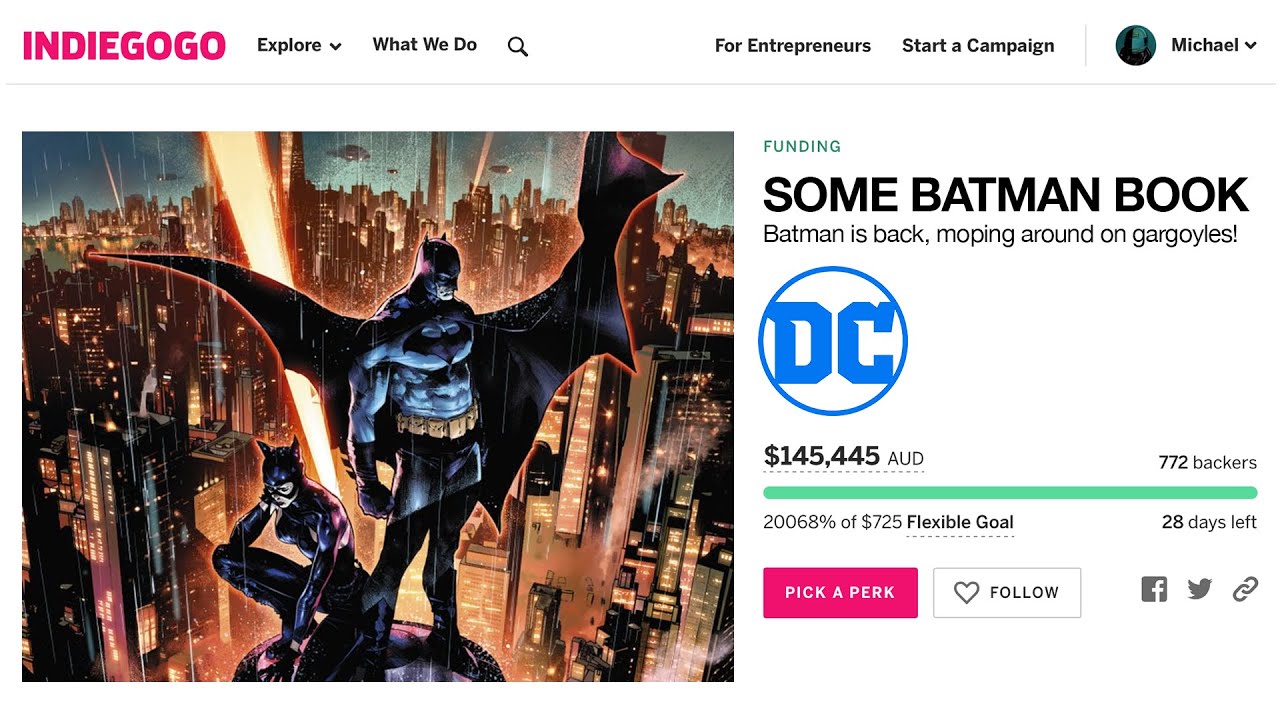Click Michael's profile avatar
Viewport: 1280px width, 720px height.
click(1136, 46)
